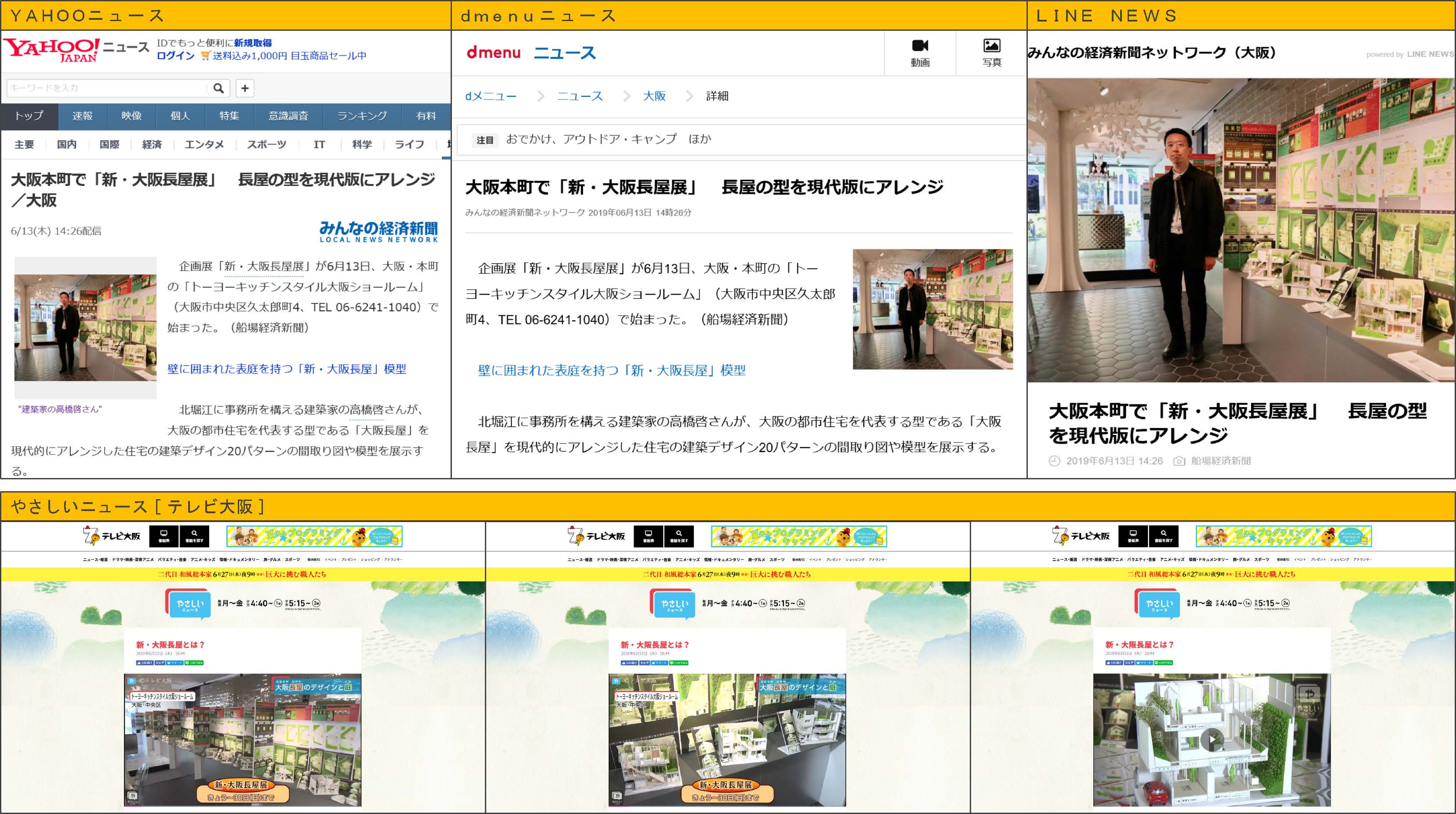Select the 国内 category

tap(67, 145)
